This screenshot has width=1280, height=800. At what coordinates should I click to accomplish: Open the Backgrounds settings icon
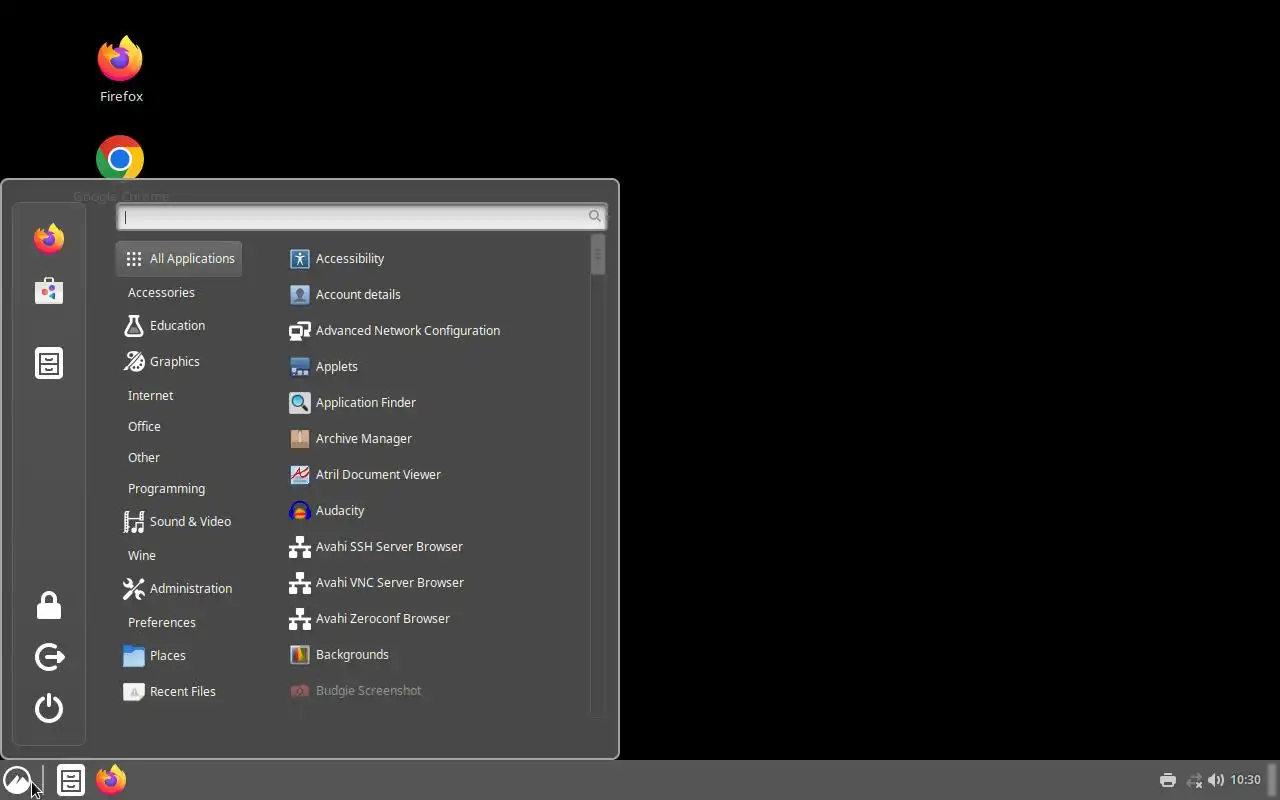(299, 654)
